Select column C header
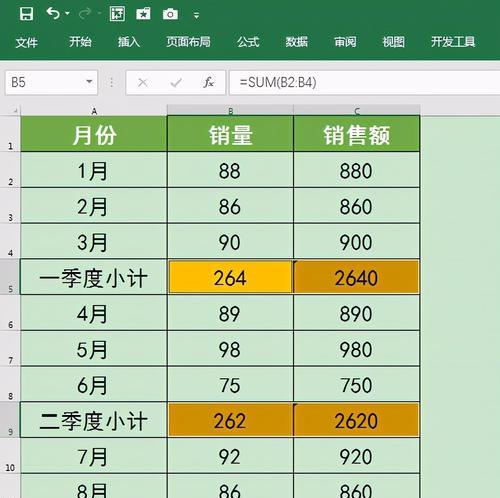Viewport: 500px width, 498px height. (357, 110)
